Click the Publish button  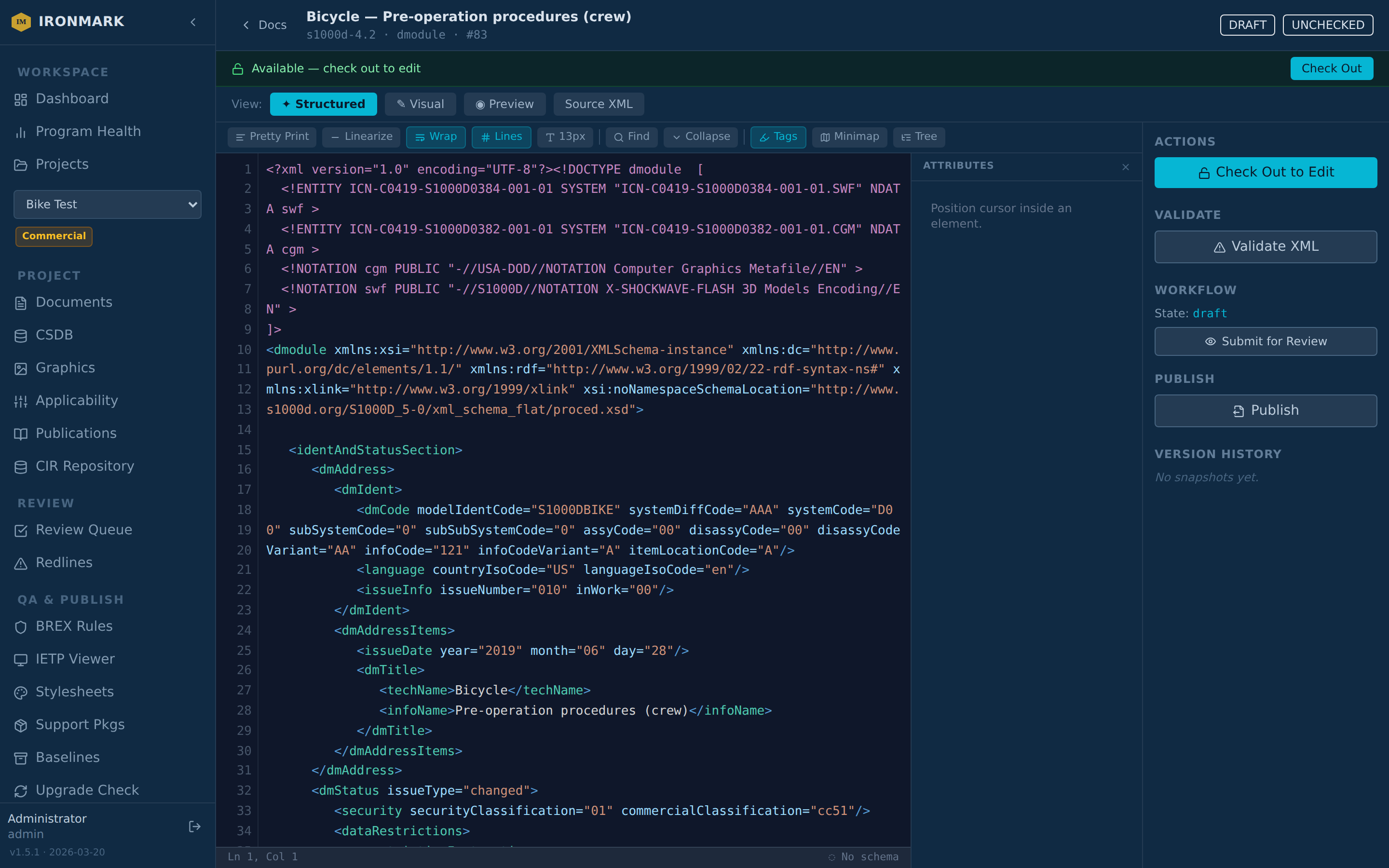pyautogui.click(x=1266, y=410)
